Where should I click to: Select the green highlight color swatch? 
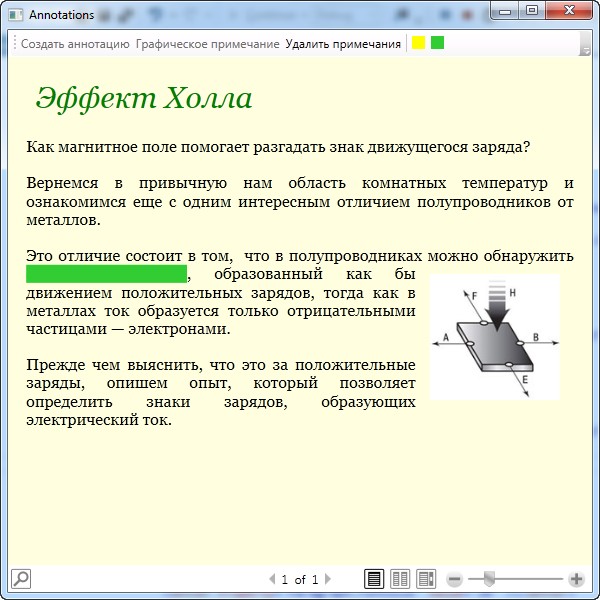437,42
